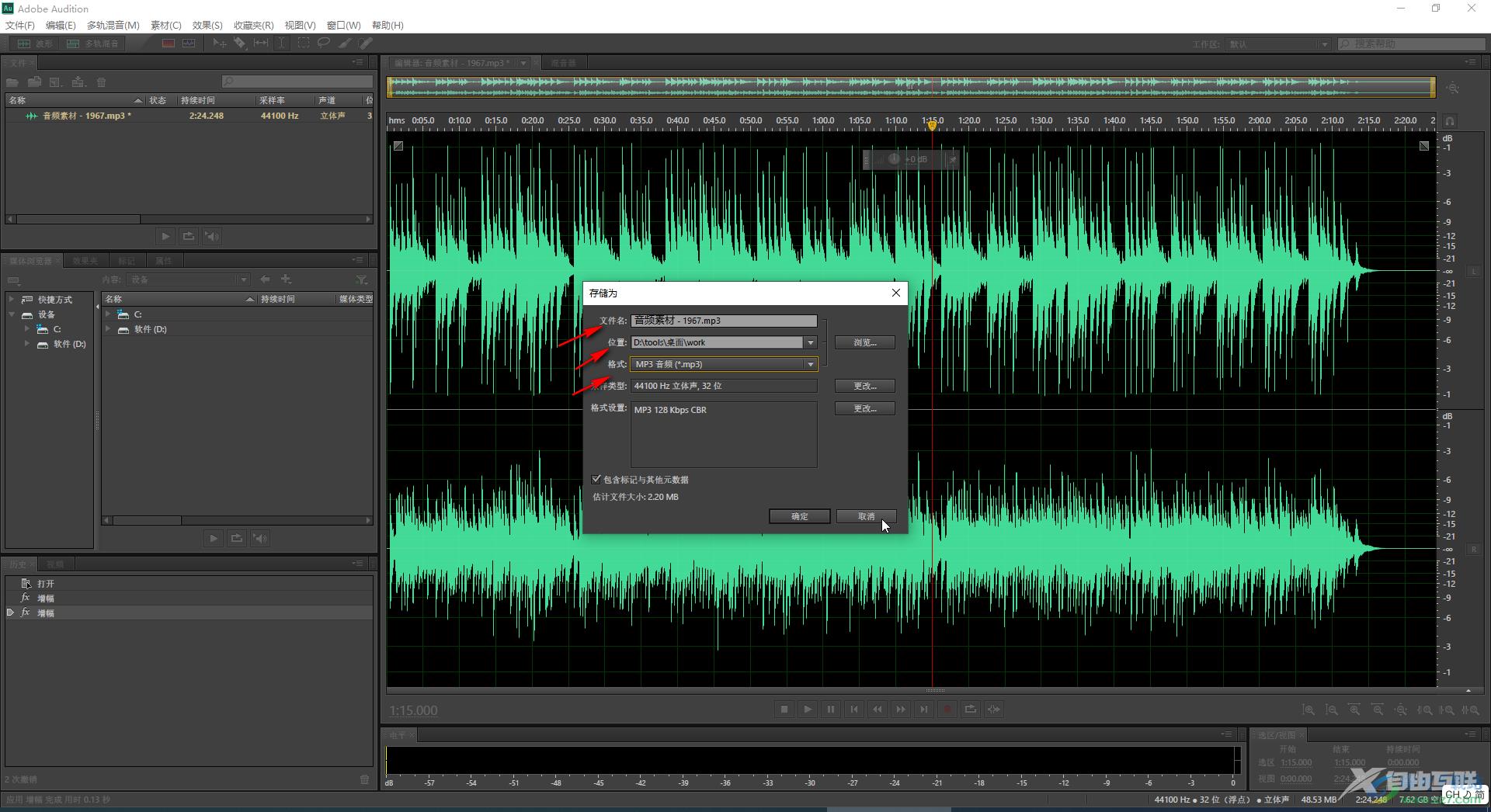Click trash icon in Files panel
Viewport: 1491px width, 812px height.
(101, 82)
